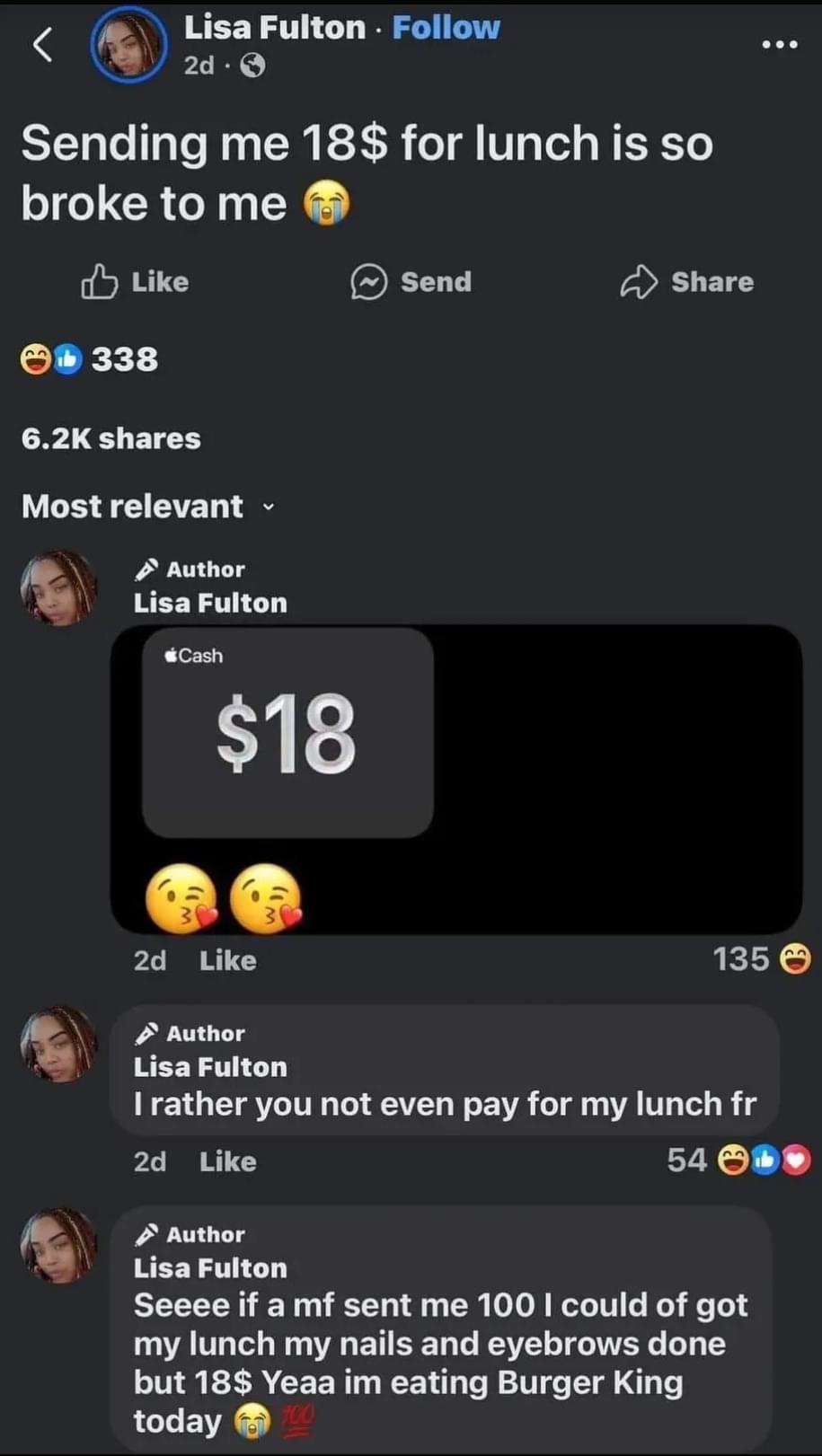Tap the Author badge on Burger King comment

click(x=190, y=1234)
